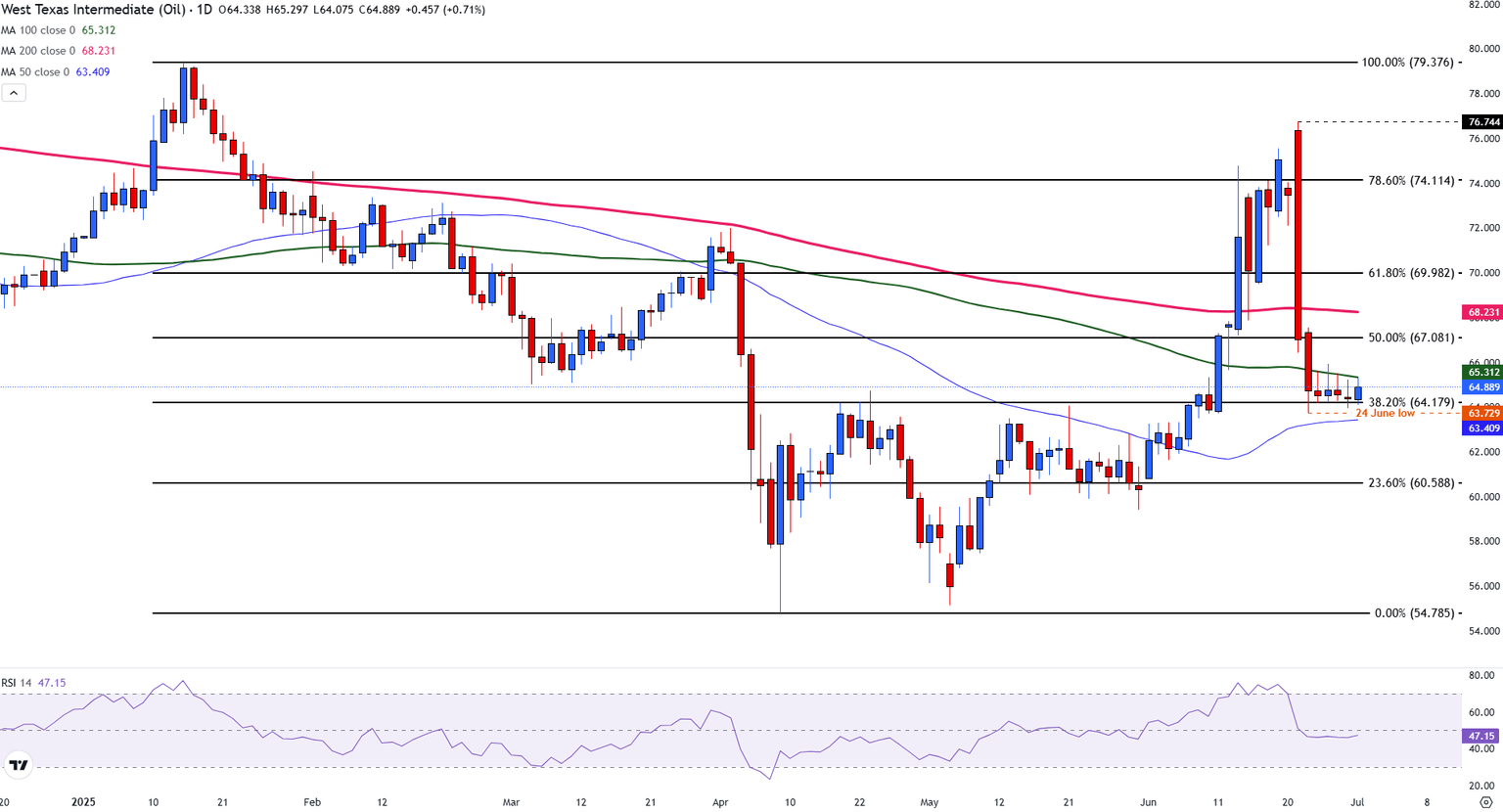The width and height of the screenshot is (1503, 812).
Task: Click the blue 64.889 current price tag
Action: click(x=1482, y=387)
